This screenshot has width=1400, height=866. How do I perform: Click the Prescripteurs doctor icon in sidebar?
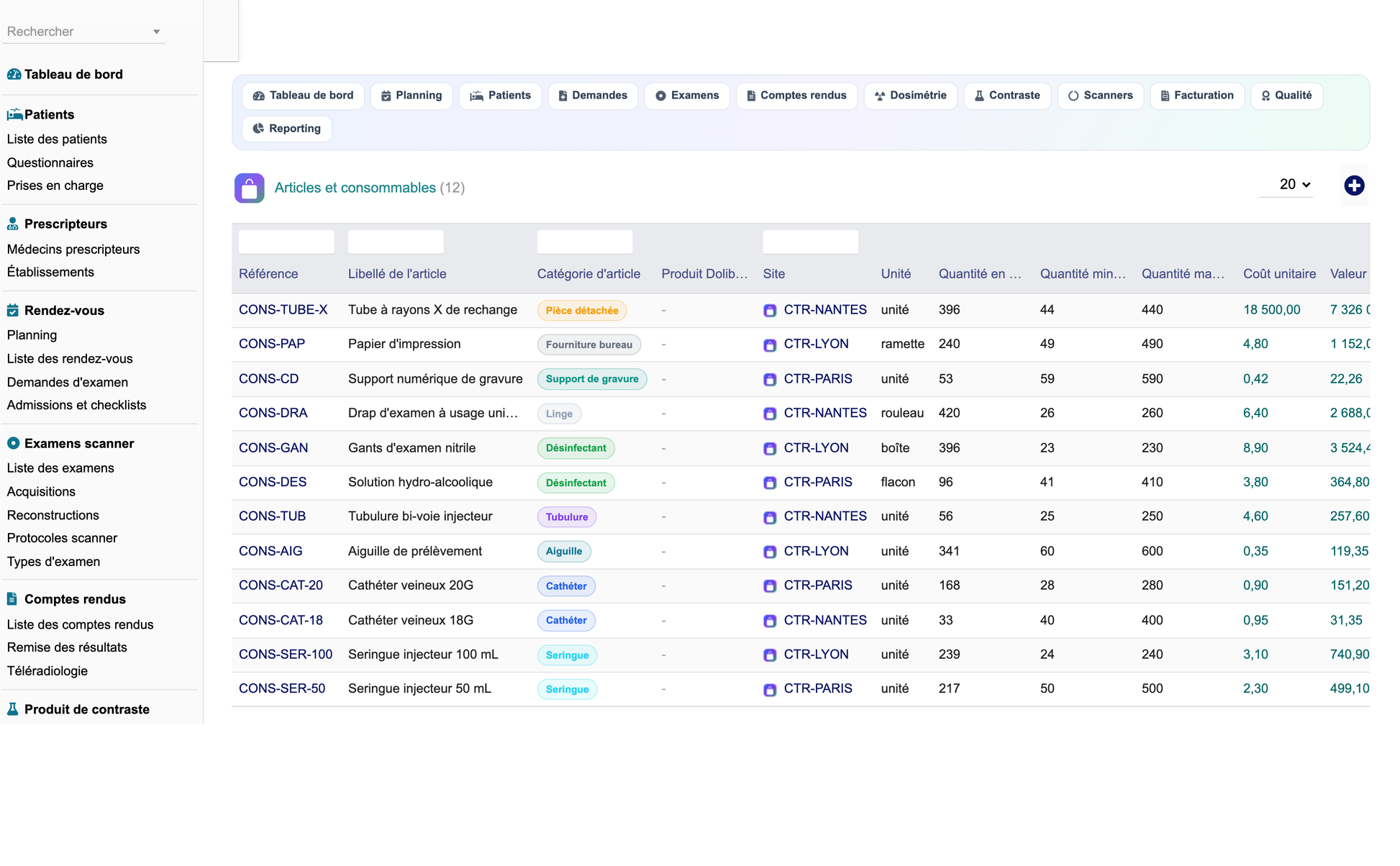point(13,224)
